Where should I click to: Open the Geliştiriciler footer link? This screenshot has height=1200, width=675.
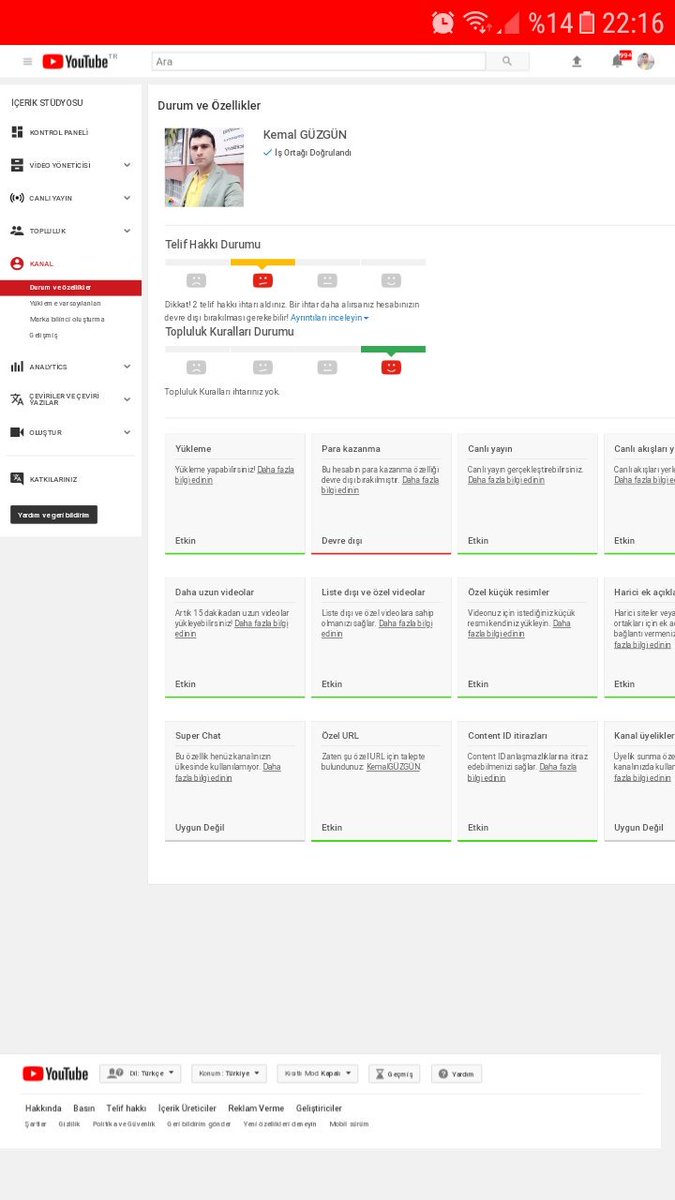pos(319,1108)
